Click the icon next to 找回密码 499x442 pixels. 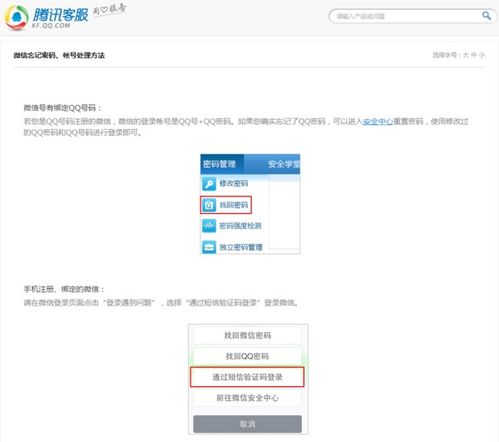click(209, 205)
